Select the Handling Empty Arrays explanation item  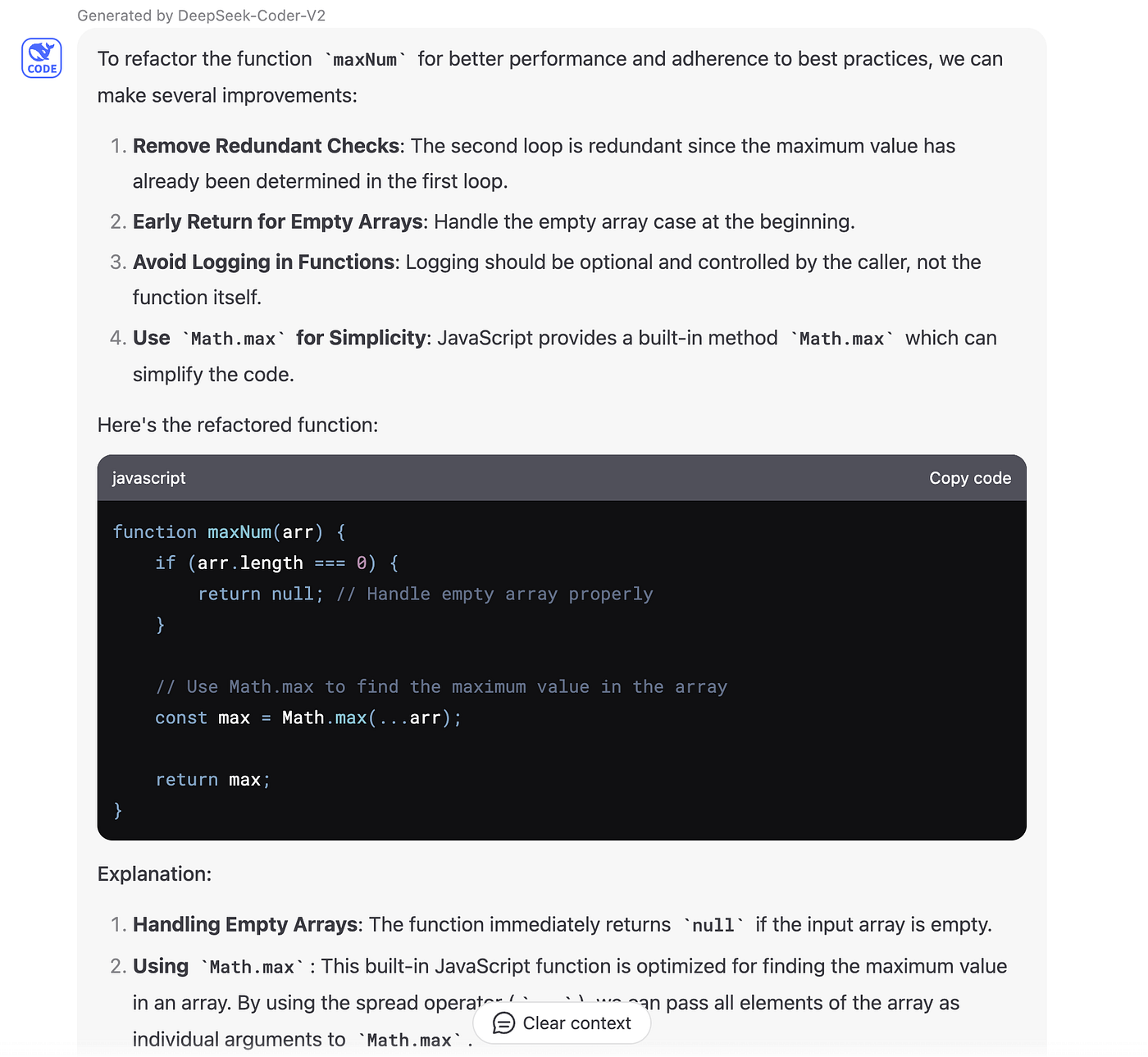tap(563, 925)
